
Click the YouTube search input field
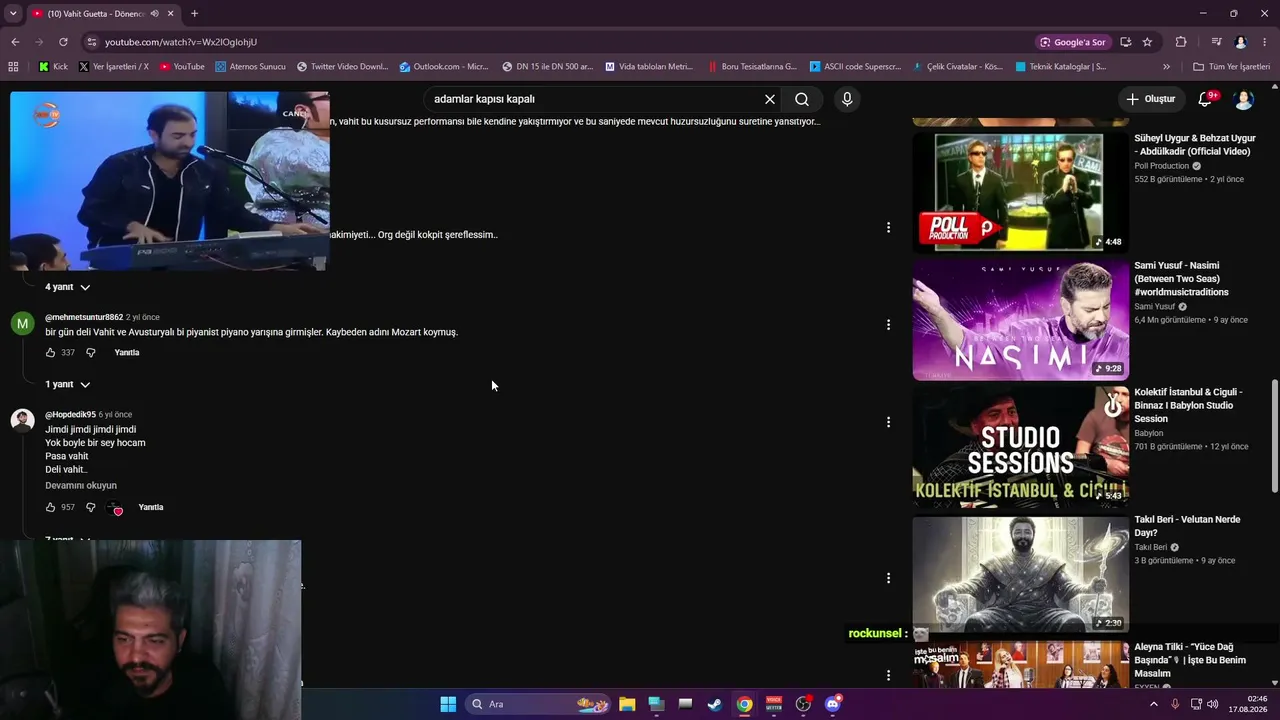592,99
